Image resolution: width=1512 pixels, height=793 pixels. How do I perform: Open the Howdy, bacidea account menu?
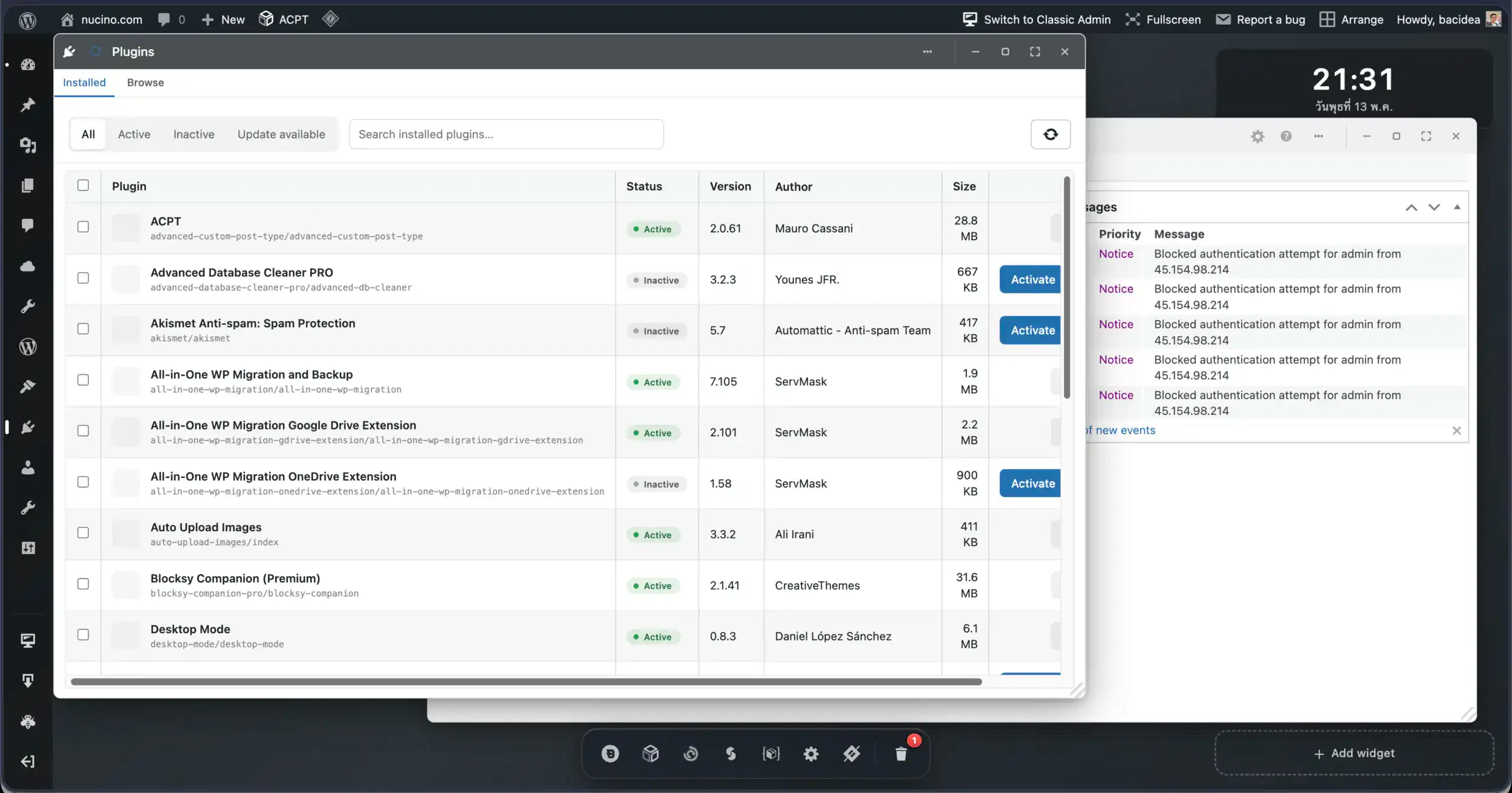pyautogui.click(x=1448, y=19)
